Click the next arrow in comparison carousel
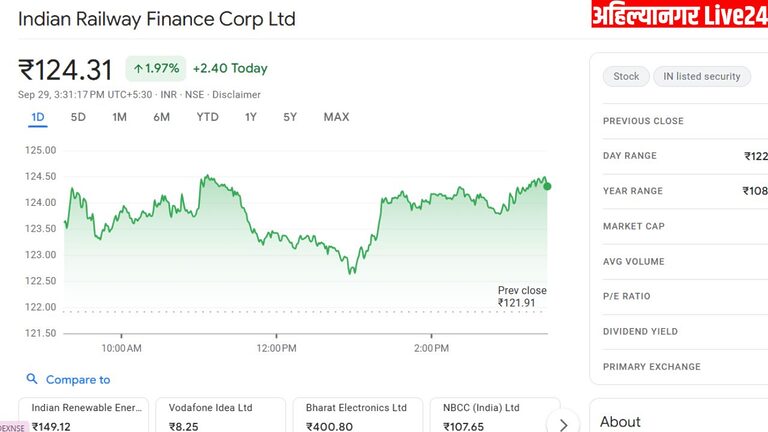The height and width of the screenshot is (432, 768). (x=563, y=423)
